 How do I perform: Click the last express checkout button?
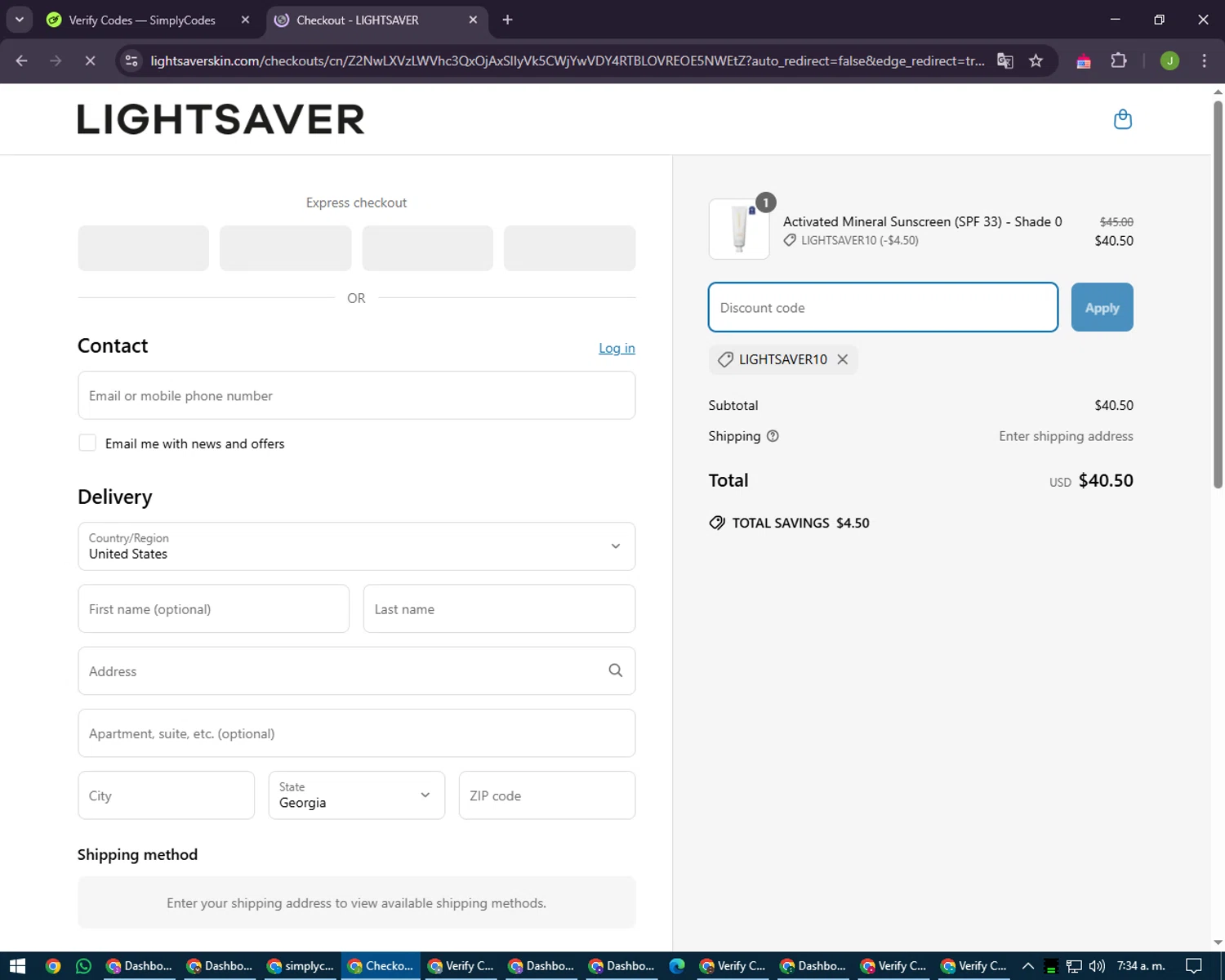click(x=569, y=248)
